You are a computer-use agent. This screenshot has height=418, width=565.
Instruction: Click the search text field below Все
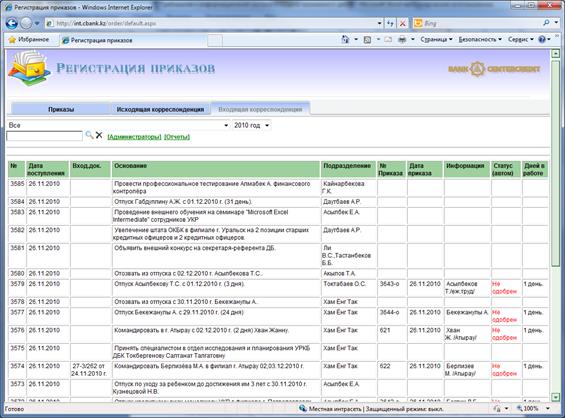(x=44, y=136)
